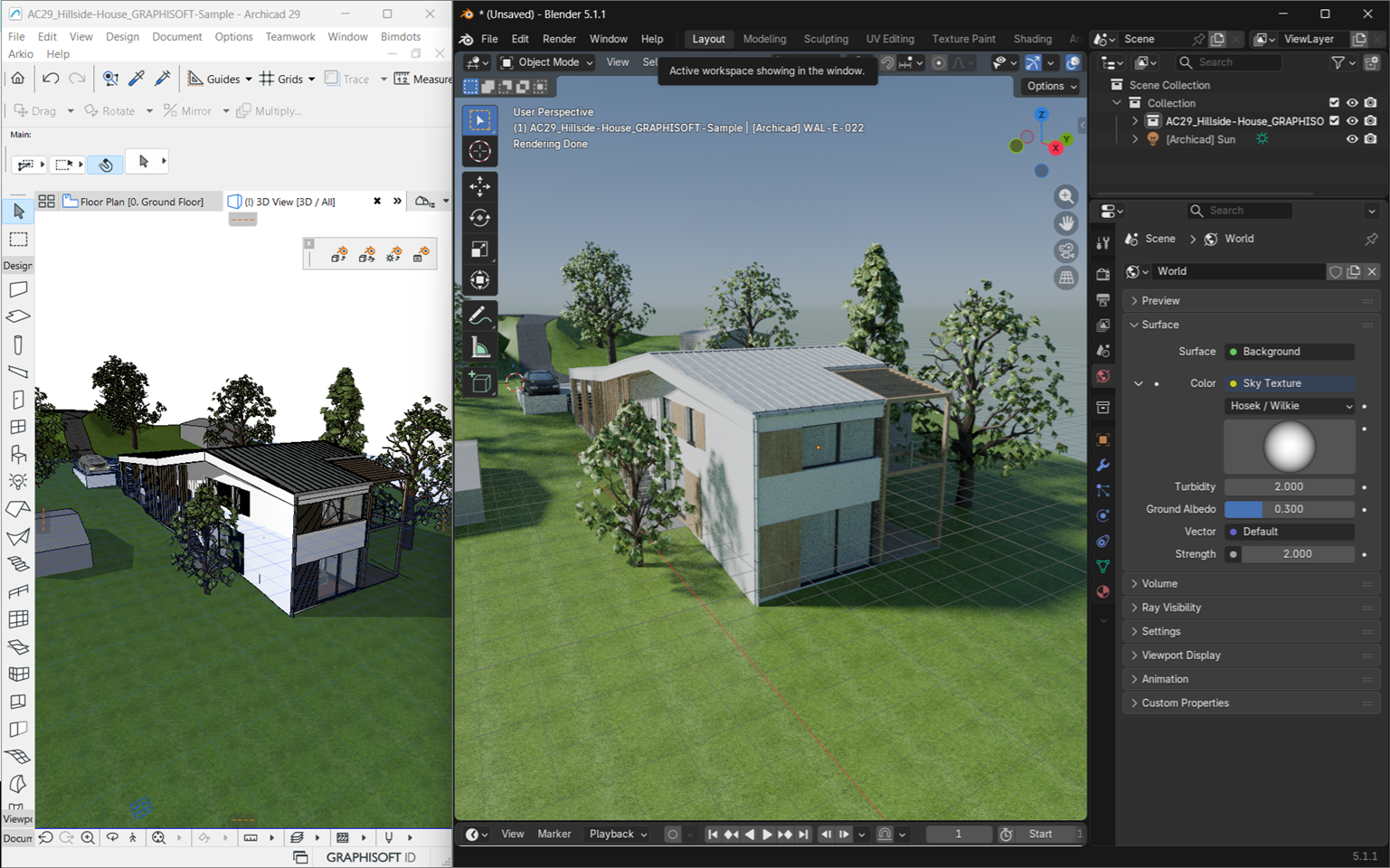Expand the Preview panel in World properties
1390x868 pixels.
pyautogui.click(x=1252, y=301)
